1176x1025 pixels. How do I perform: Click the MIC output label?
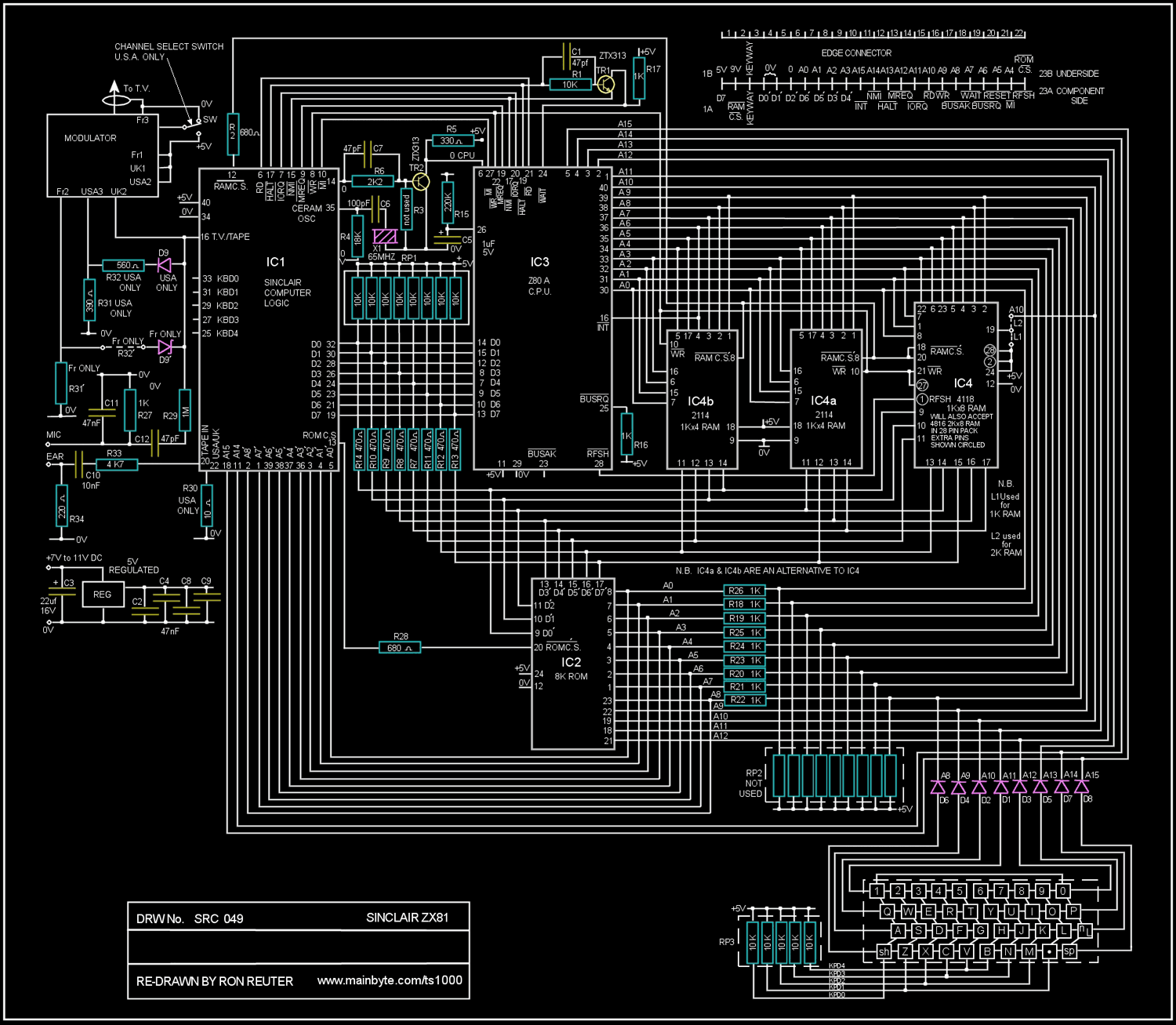pyautogui.click(x=53, y=434)
